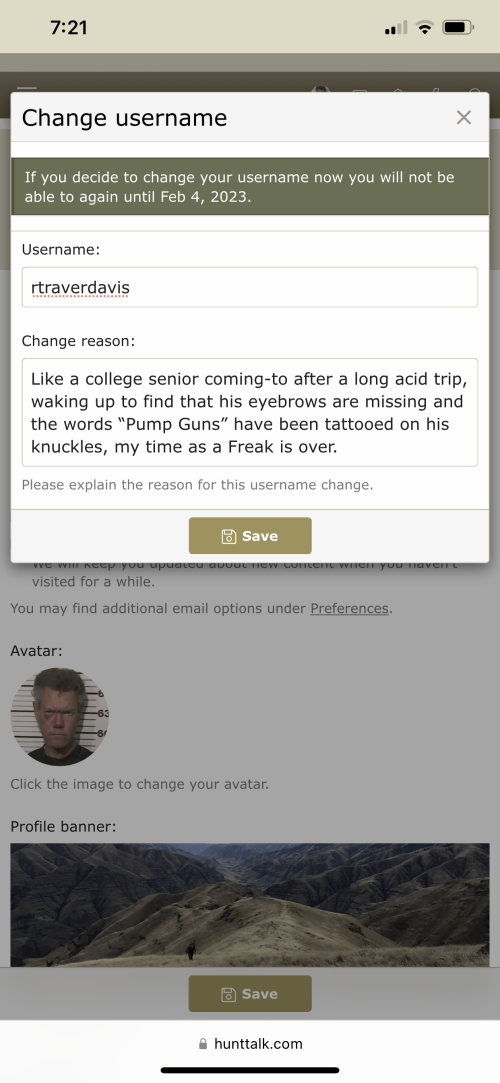Close the Change username dialog
Viewport: 500px width, 1083px height.
[x=463, y=117]
